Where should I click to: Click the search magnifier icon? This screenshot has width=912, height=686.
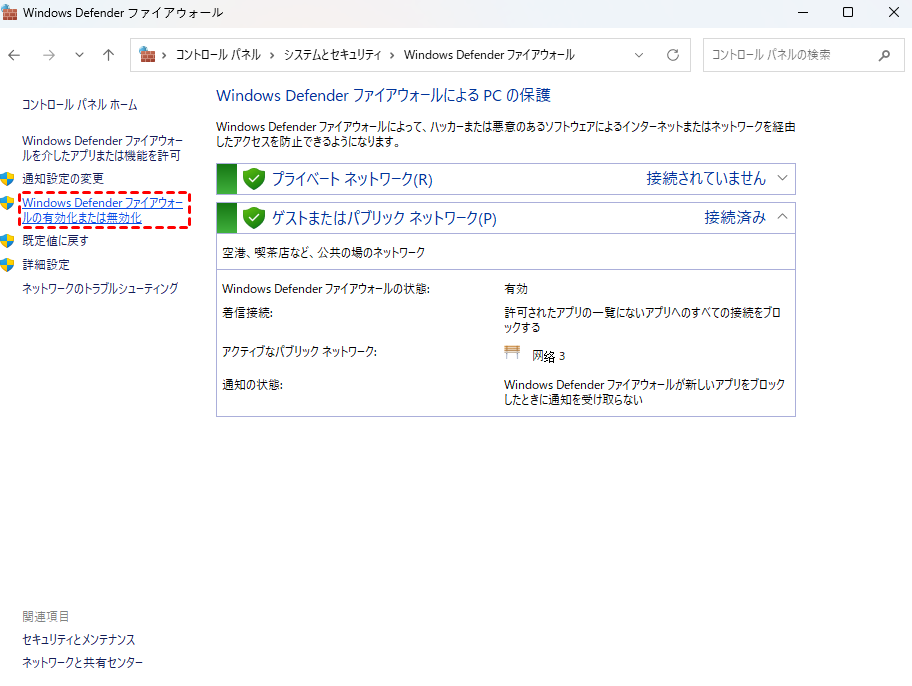point(884,55)
